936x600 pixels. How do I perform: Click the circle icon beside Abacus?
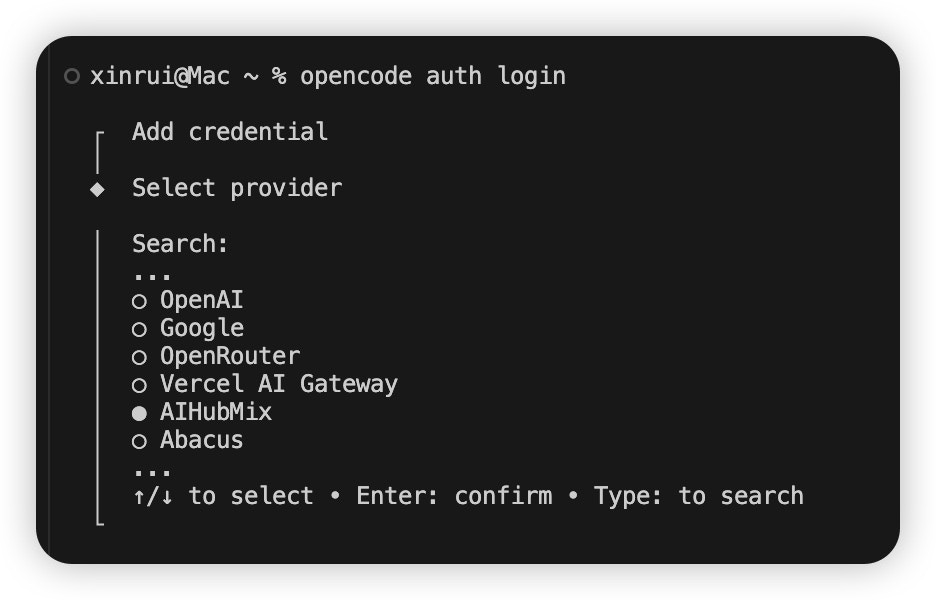coord(141,440)
